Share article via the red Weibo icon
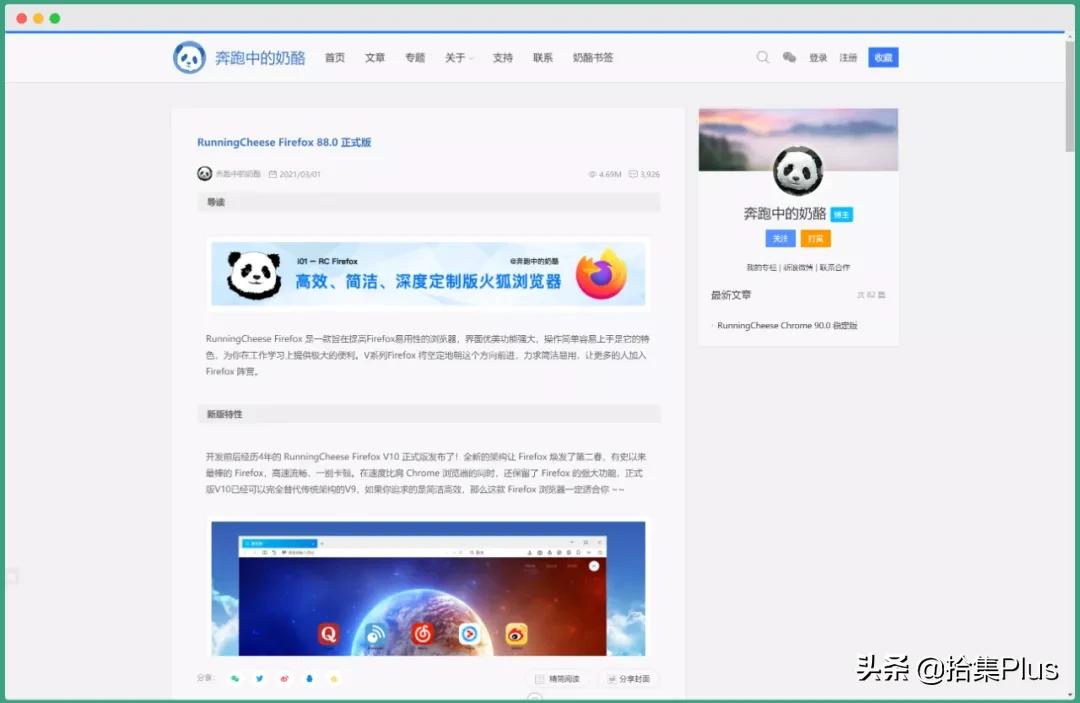This screenshot has height=703, width=1080. (x=284, y=678)
